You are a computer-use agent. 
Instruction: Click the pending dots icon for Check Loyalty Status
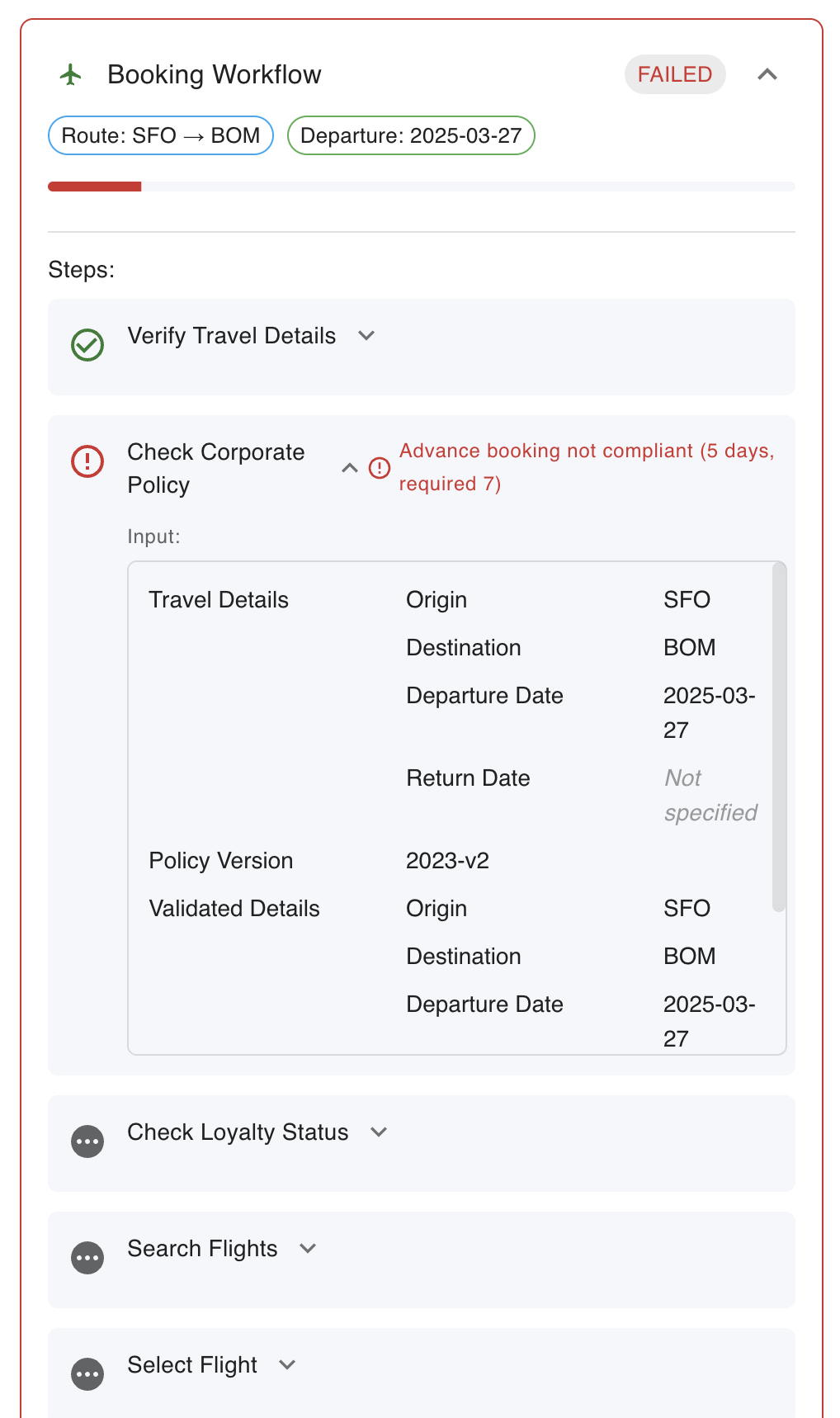[x=87, y=1141]
